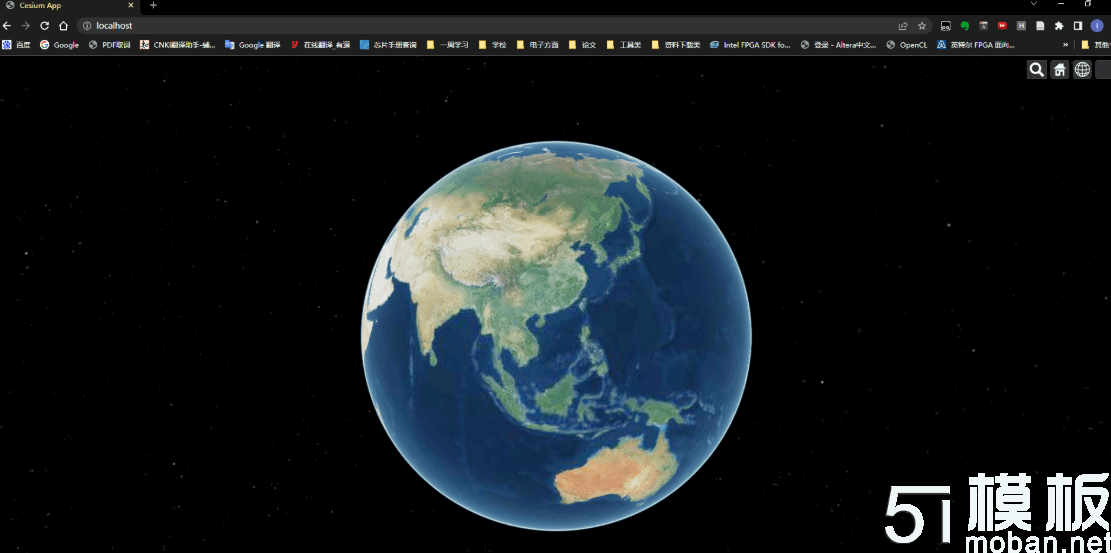Screen dimensions: 1111x553
Task: Open the H extension icon
Action: click(1021, 26)
